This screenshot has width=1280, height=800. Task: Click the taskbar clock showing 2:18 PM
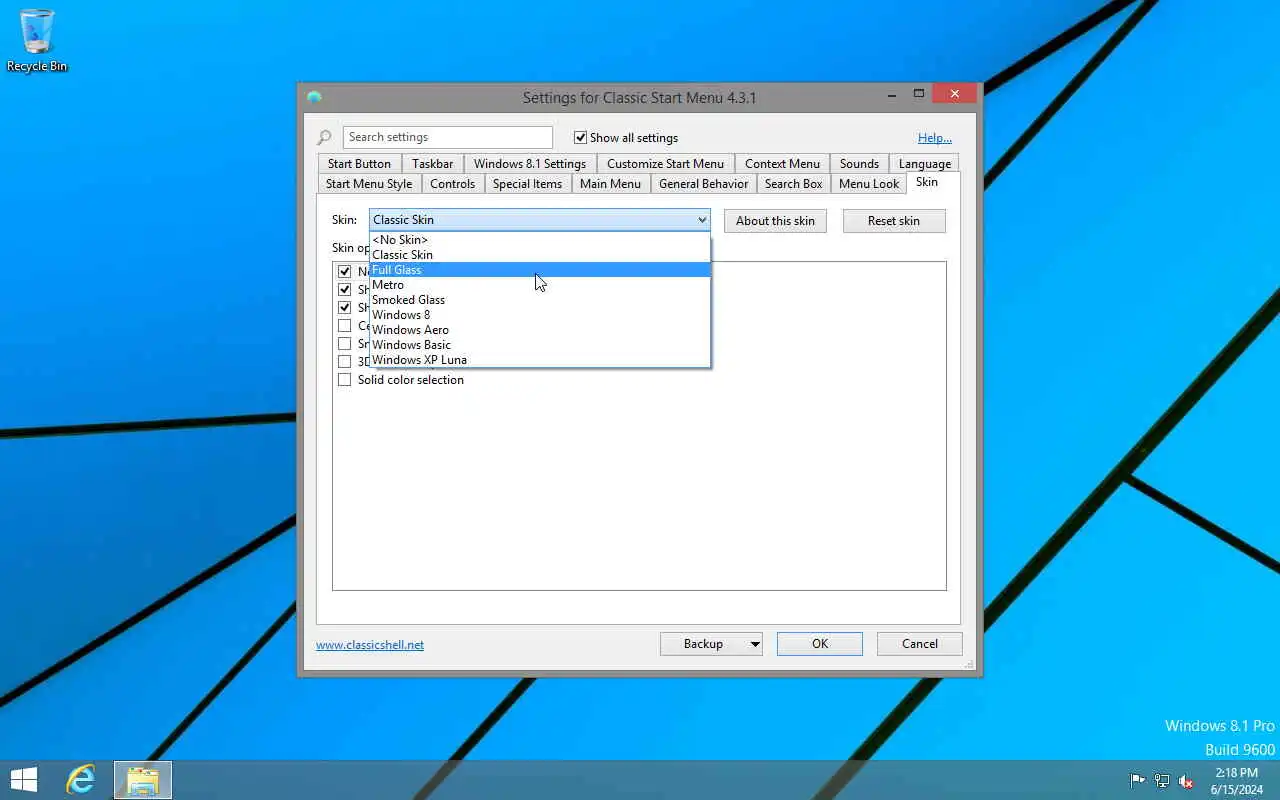1236,781
